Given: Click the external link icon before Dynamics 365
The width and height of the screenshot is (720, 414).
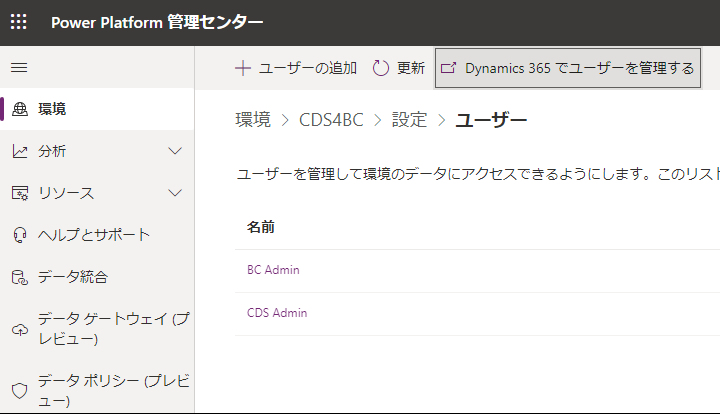Looking at the screenshot, I should click(448, 68).
